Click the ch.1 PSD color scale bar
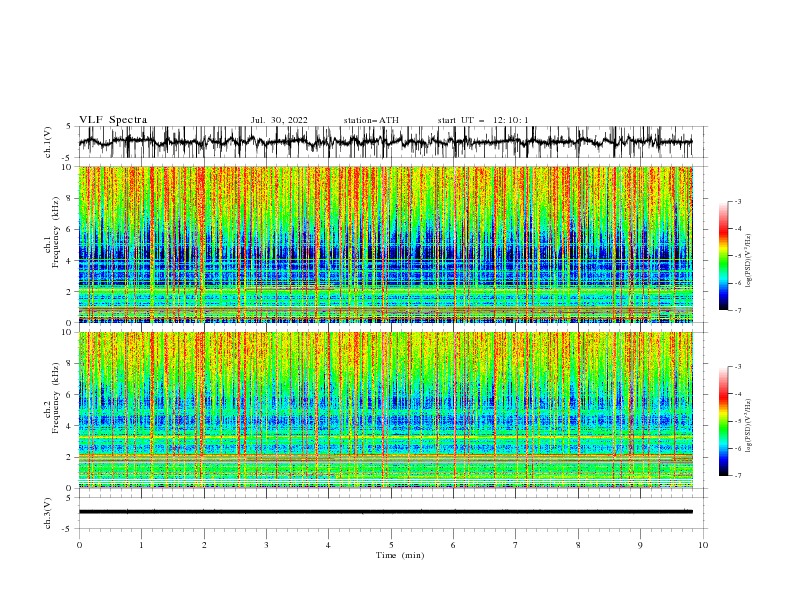This screenshot has width=792, height=612. tap(723, 256)
